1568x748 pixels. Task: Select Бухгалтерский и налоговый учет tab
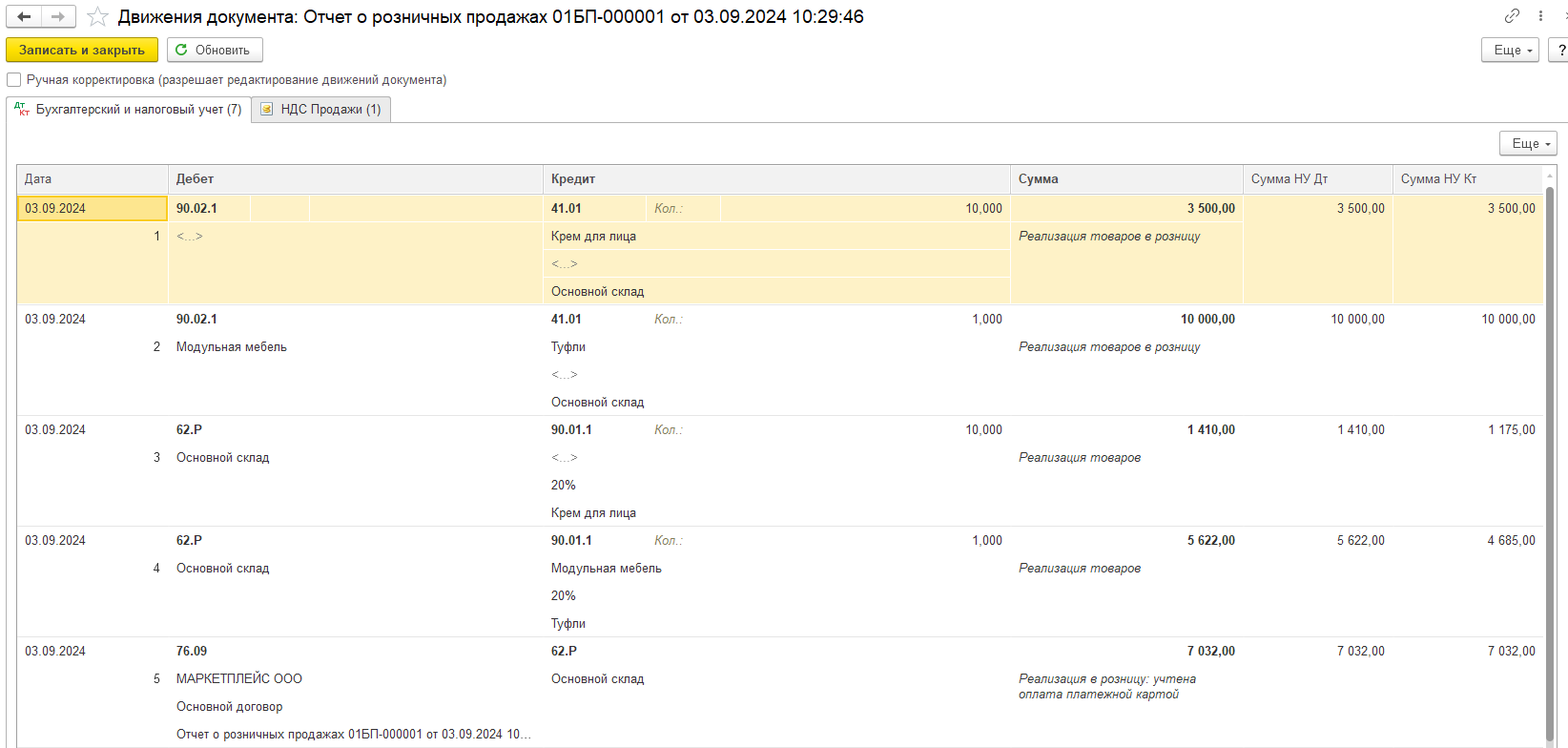(129, 110)
